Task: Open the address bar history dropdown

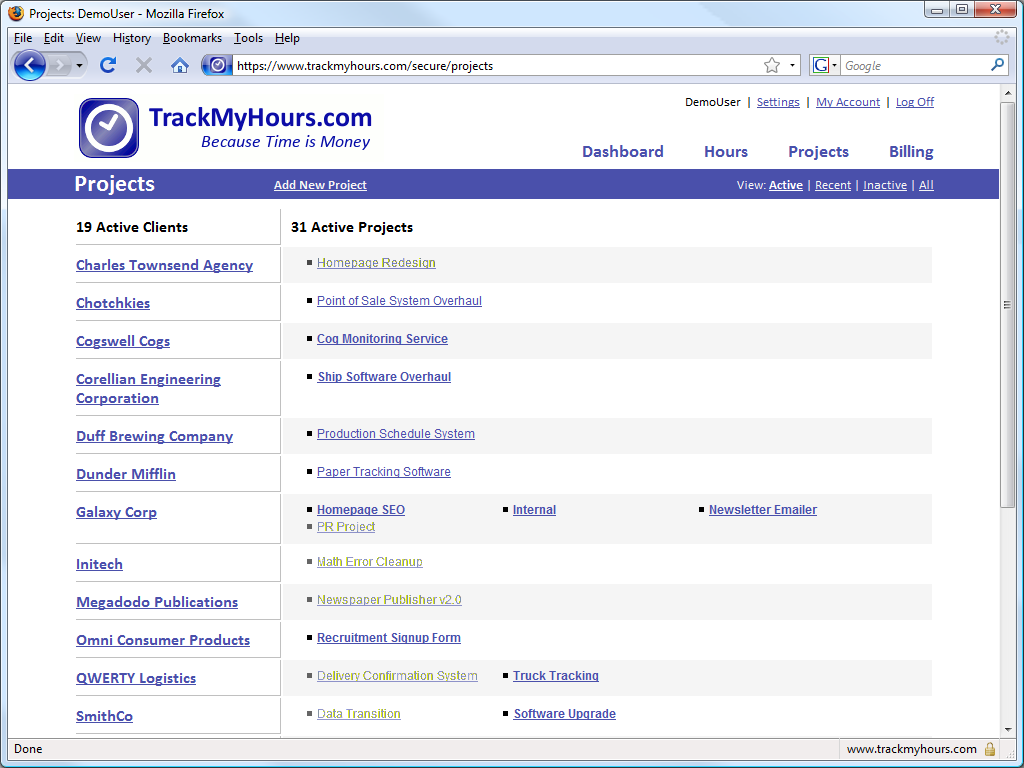Action: [x=793, y=66]
